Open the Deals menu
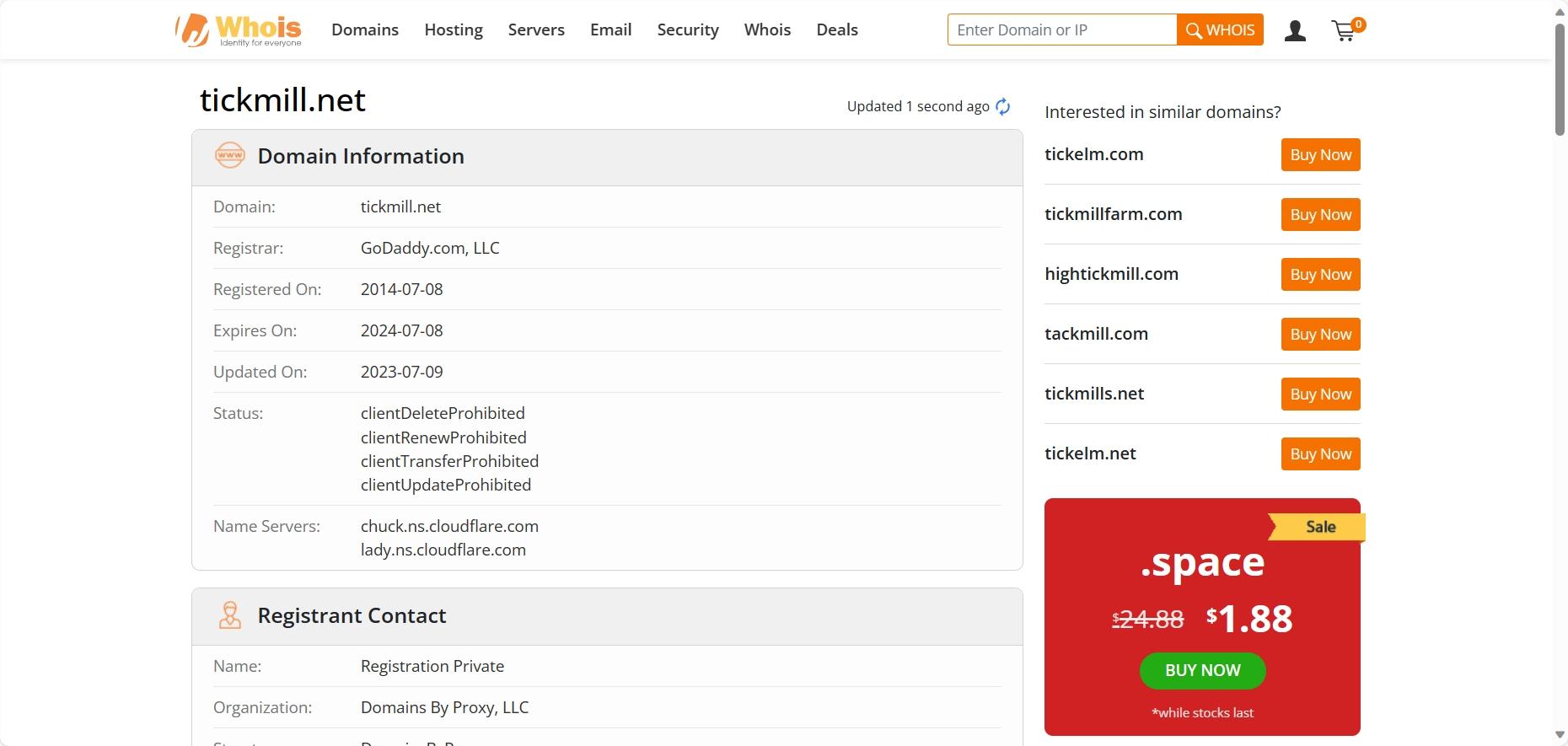1568x746 pixels. (837, 30)
